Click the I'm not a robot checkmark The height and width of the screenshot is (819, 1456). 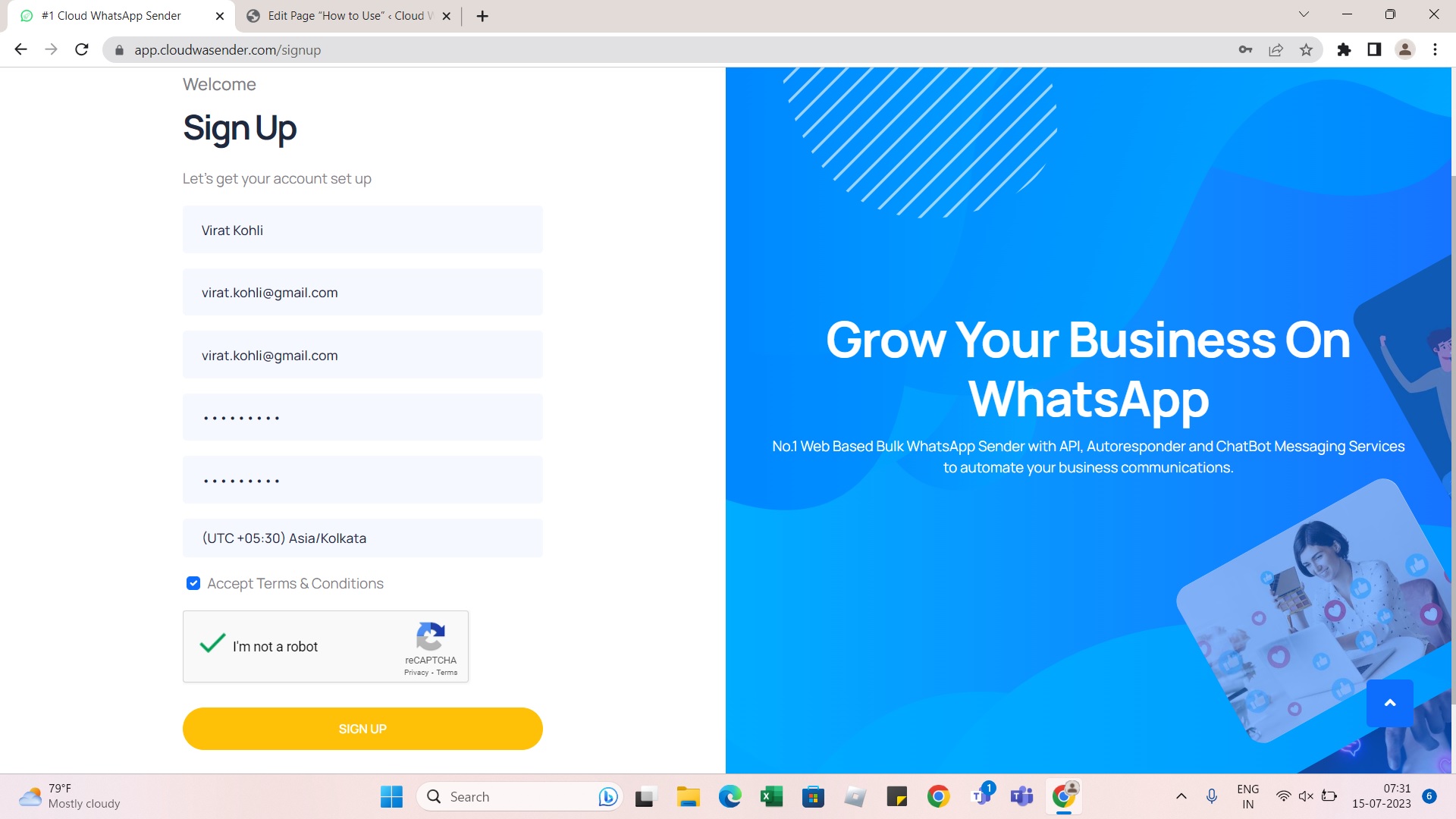tap(212, 645)
